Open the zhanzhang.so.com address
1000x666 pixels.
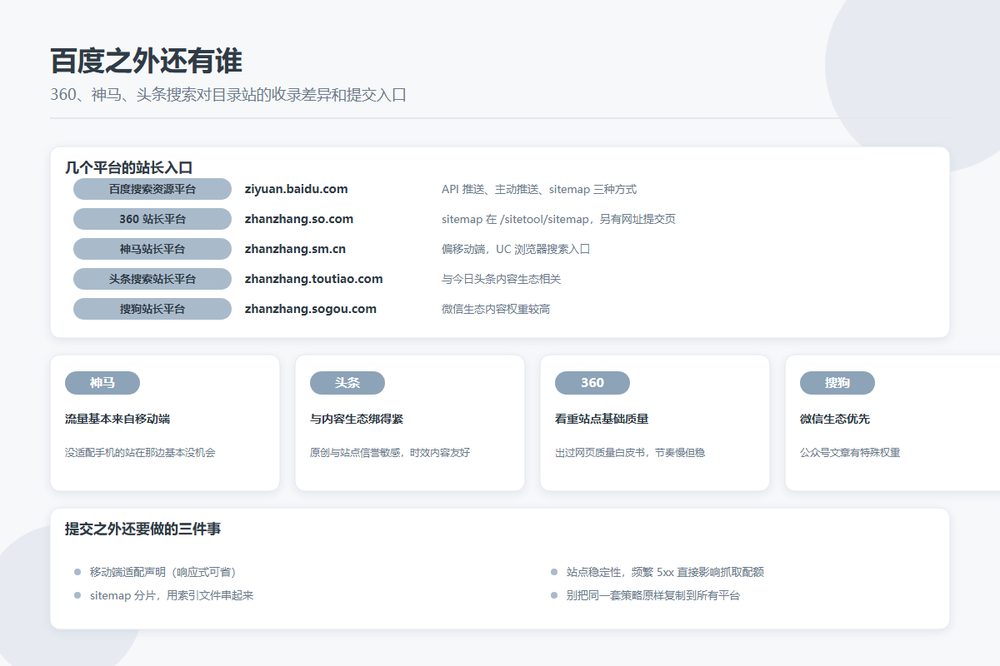[x=299, y=219]
